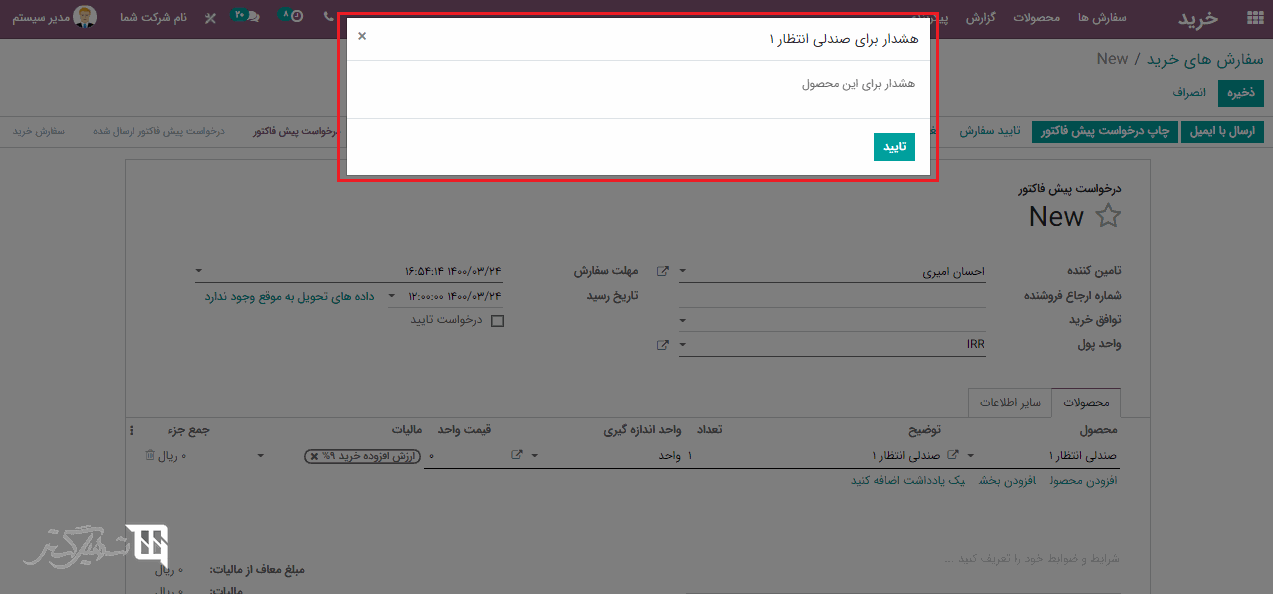Click the developer tools wrench icon

(210, 18)
